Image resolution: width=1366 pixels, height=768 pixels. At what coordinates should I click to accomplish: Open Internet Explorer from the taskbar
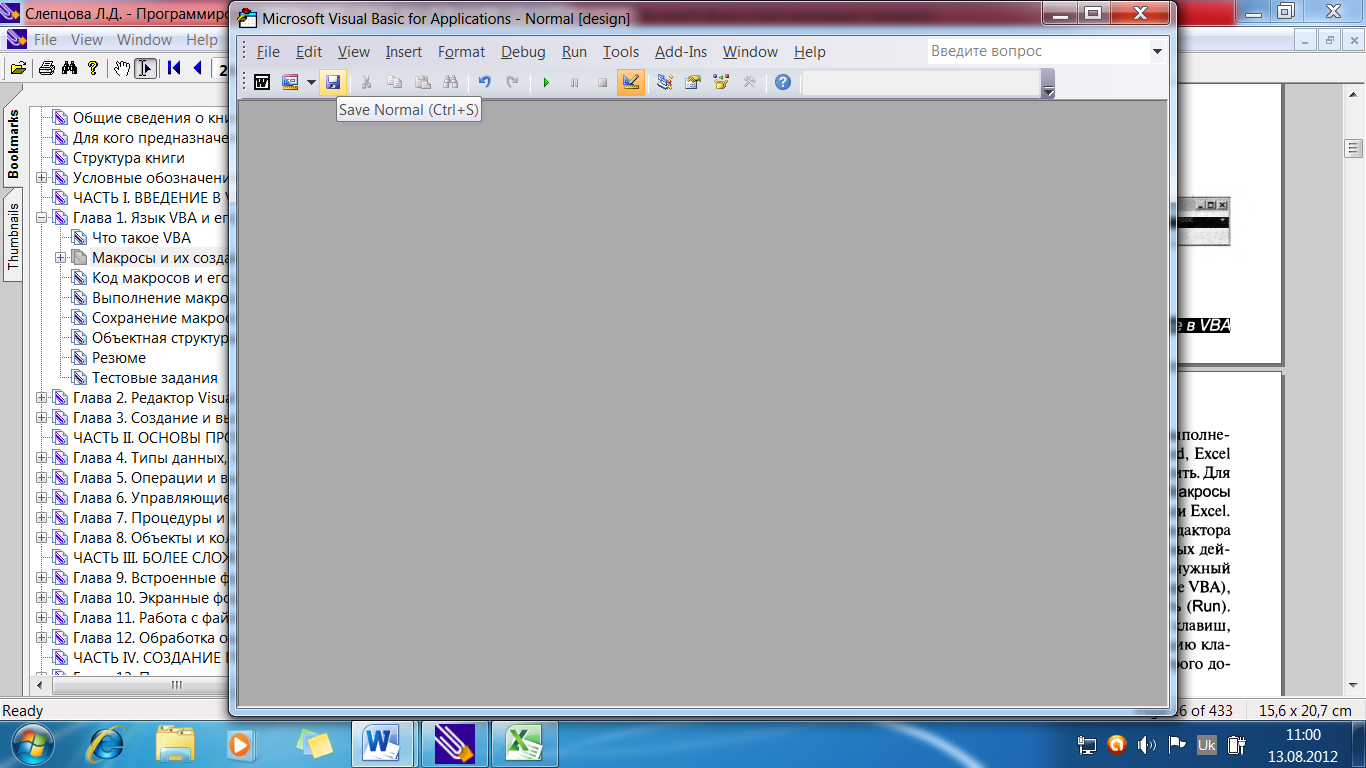tap(106, 744)
